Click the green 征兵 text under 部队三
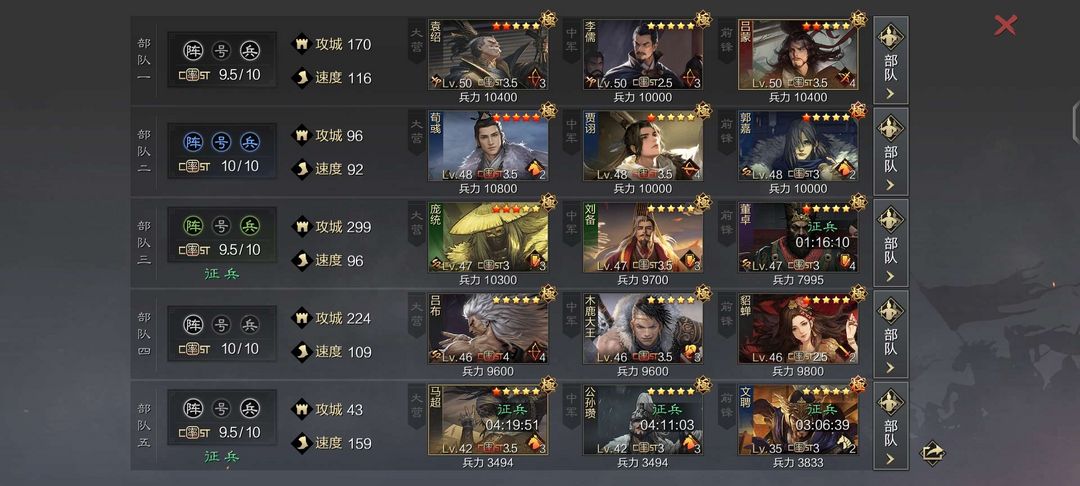Viewport: 1080px width, 486px height. (221, 273)
